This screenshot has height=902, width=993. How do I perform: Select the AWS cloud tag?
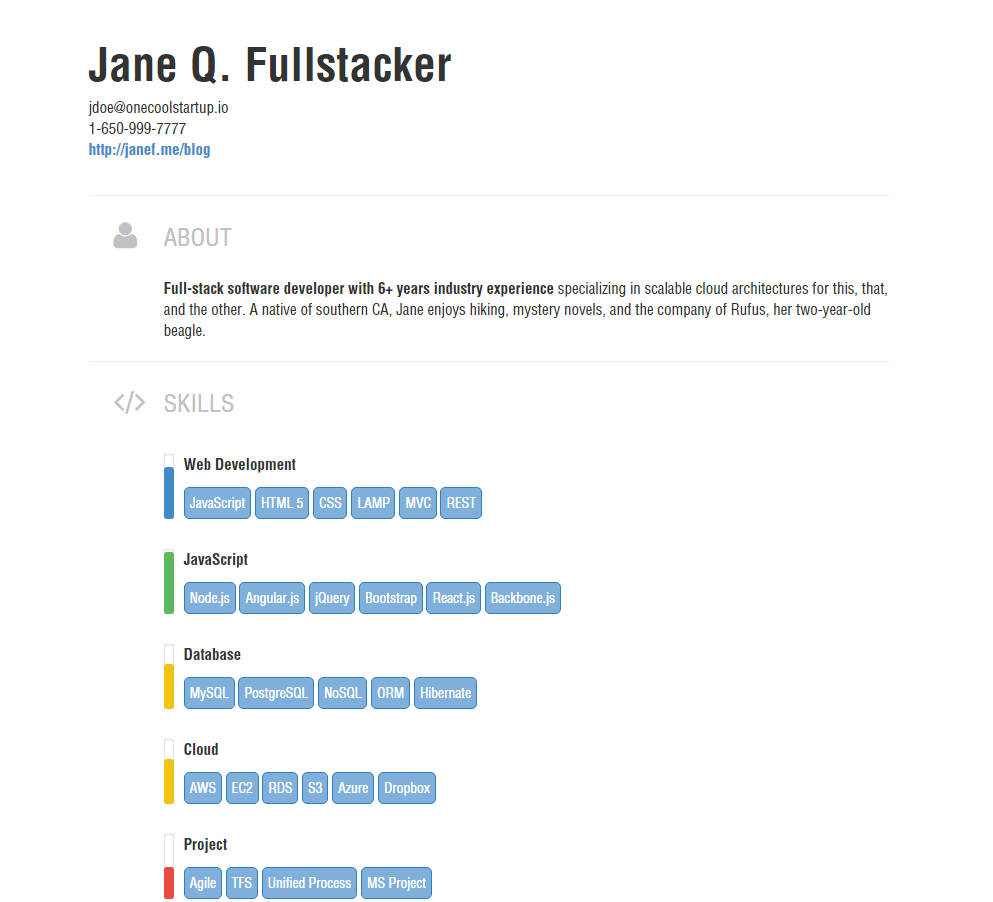pyautogui.click(x=203, y=788)
